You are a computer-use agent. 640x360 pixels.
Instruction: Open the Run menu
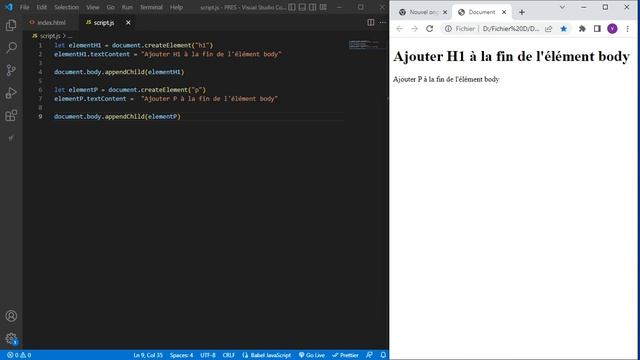click(x=127, y=7)
